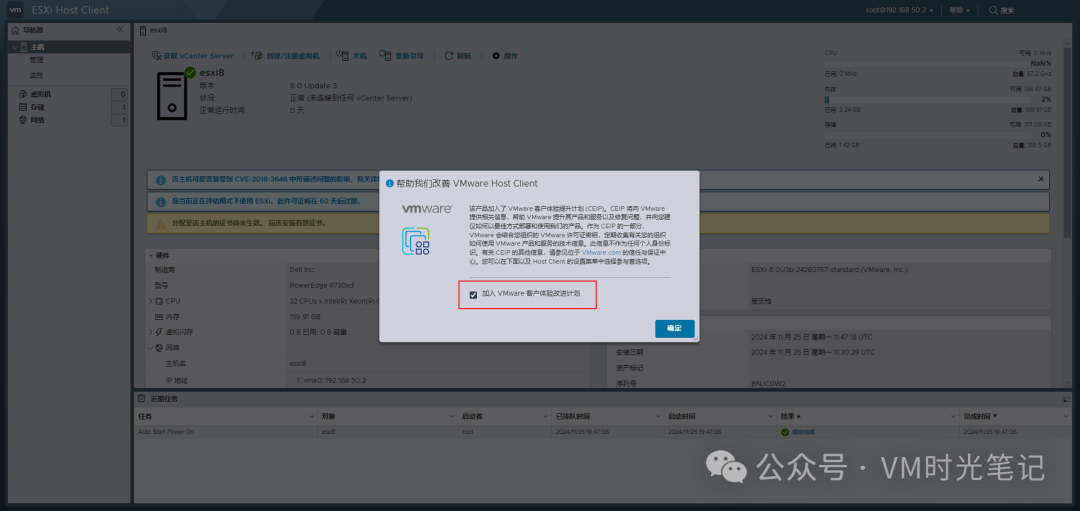Viewport: 1080px width, 511px height.
Task: Click the 虚拟机 icon in navigator
Action: click(x=23, y=94)
